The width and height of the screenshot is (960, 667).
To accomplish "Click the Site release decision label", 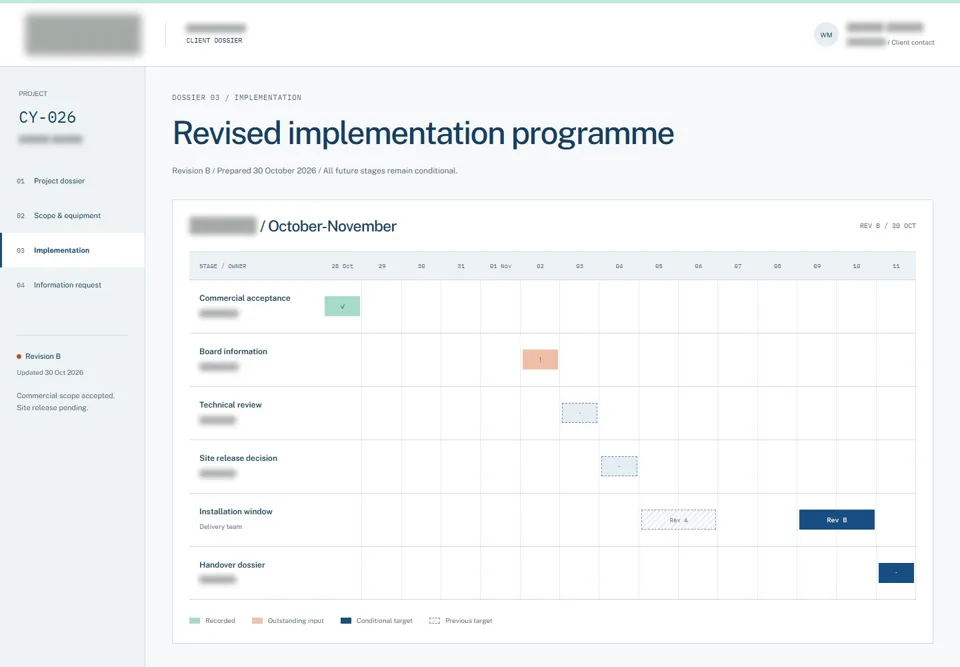I will (x=238, y=458).
